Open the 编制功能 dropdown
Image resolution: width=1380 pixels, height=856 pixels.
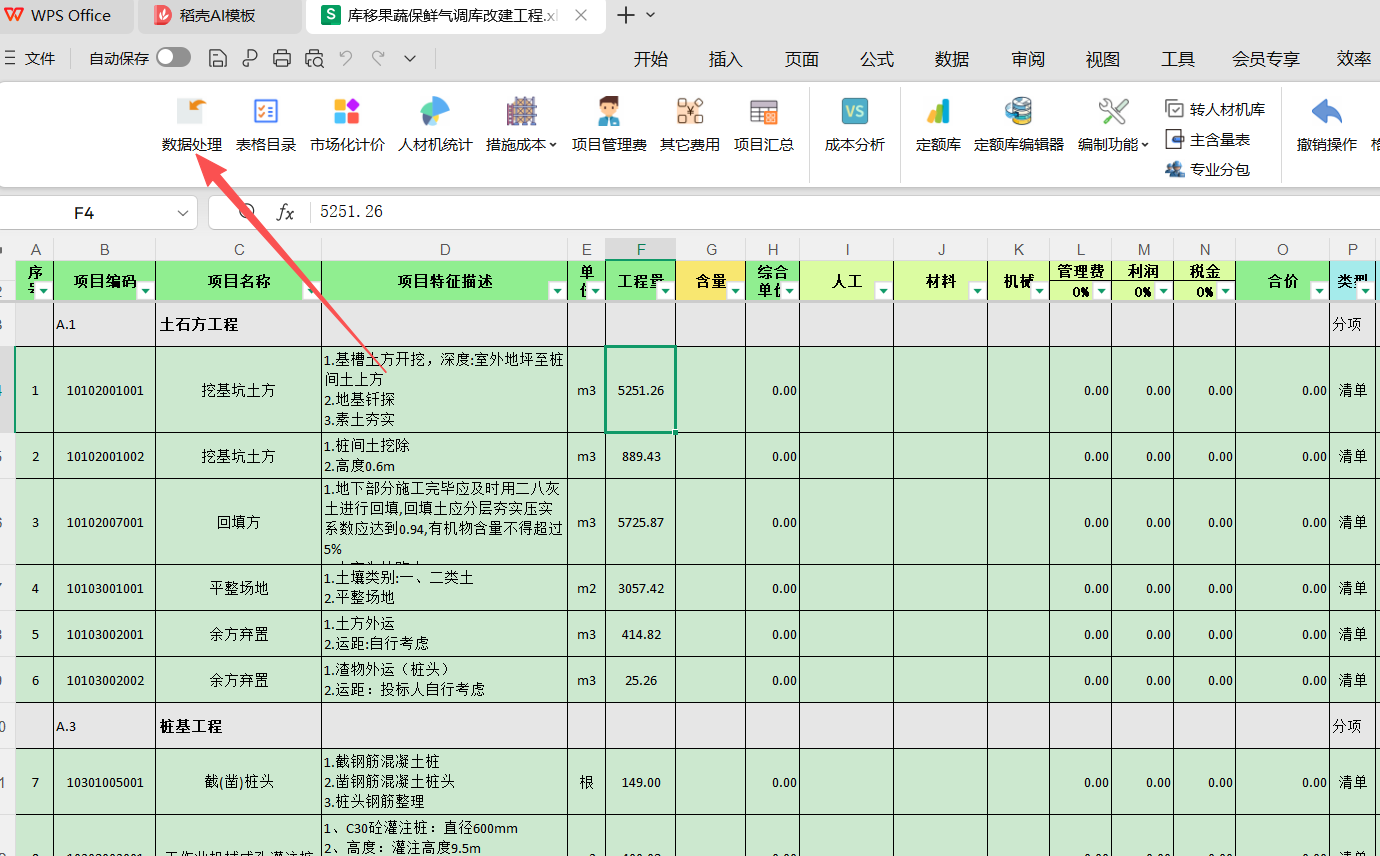1113,125
